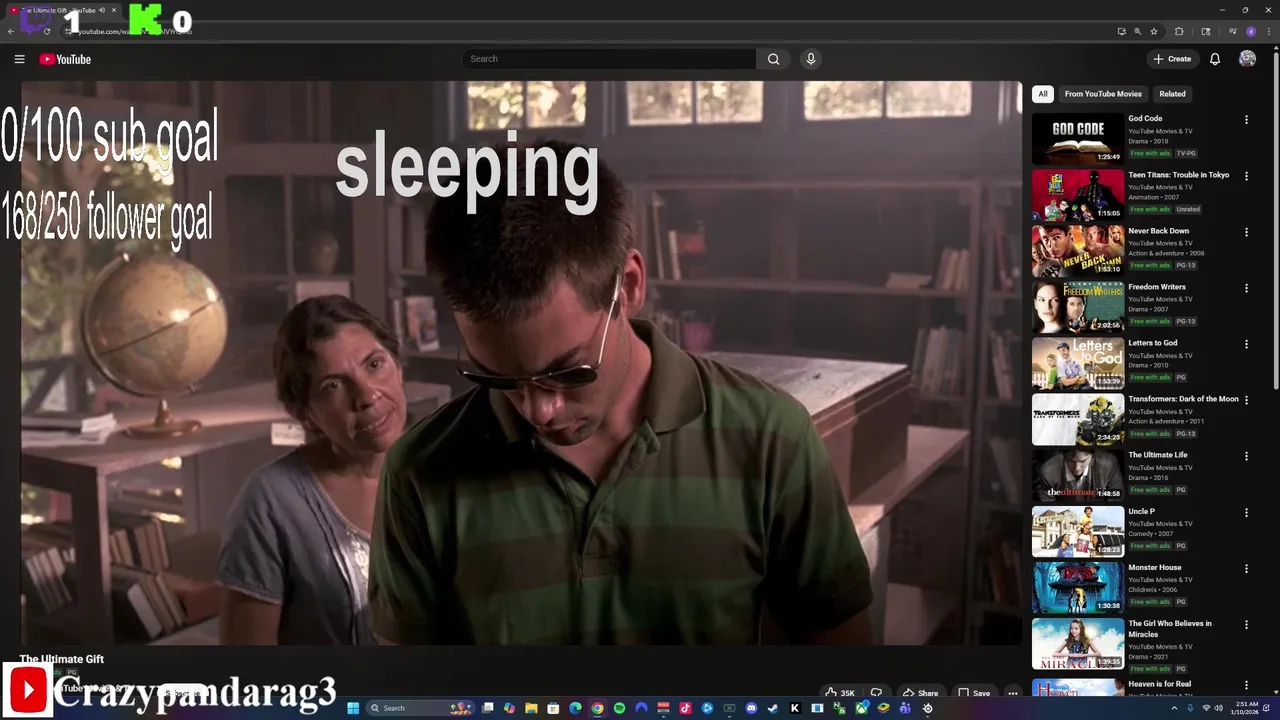Image resolution: width=1280 pixels, height=720 pixels.
Task: Switch to The Ultimate Gift browser tab
Action: [62, 10]
